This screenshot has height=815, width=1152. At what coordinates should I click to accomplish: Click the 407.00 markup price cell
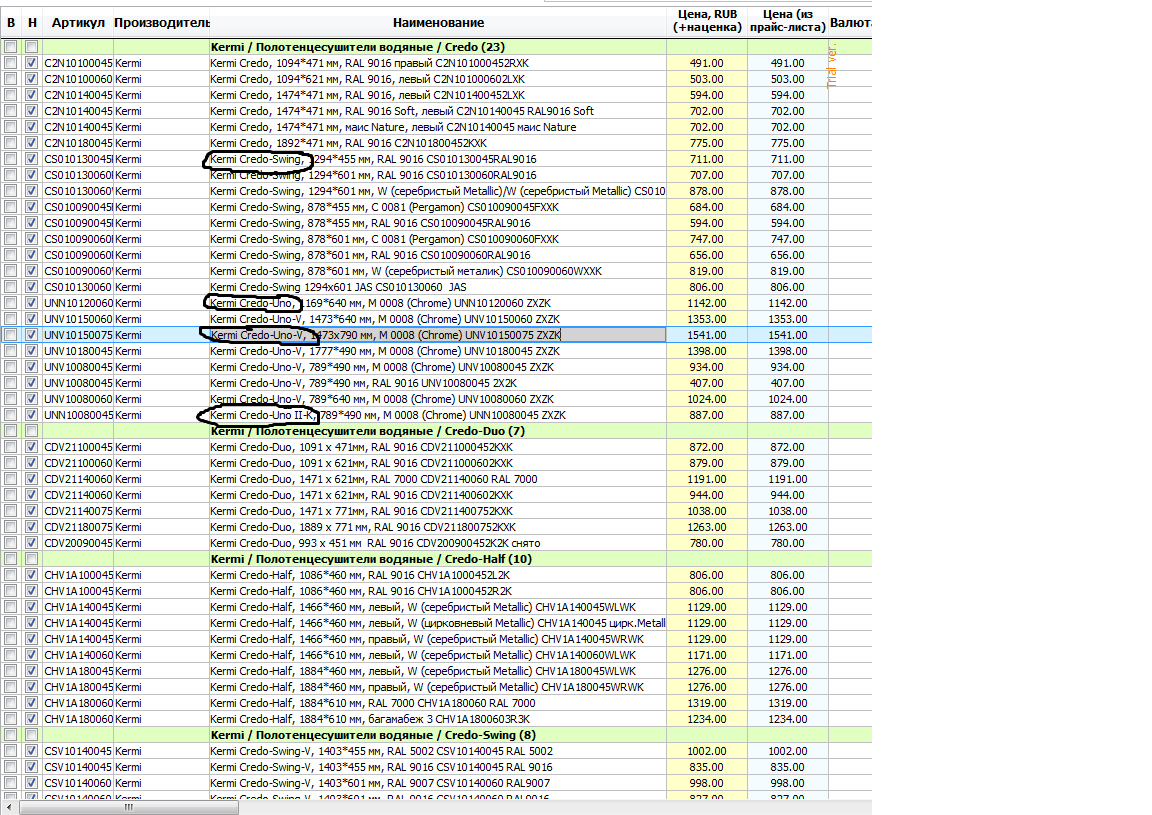[707, 383]
